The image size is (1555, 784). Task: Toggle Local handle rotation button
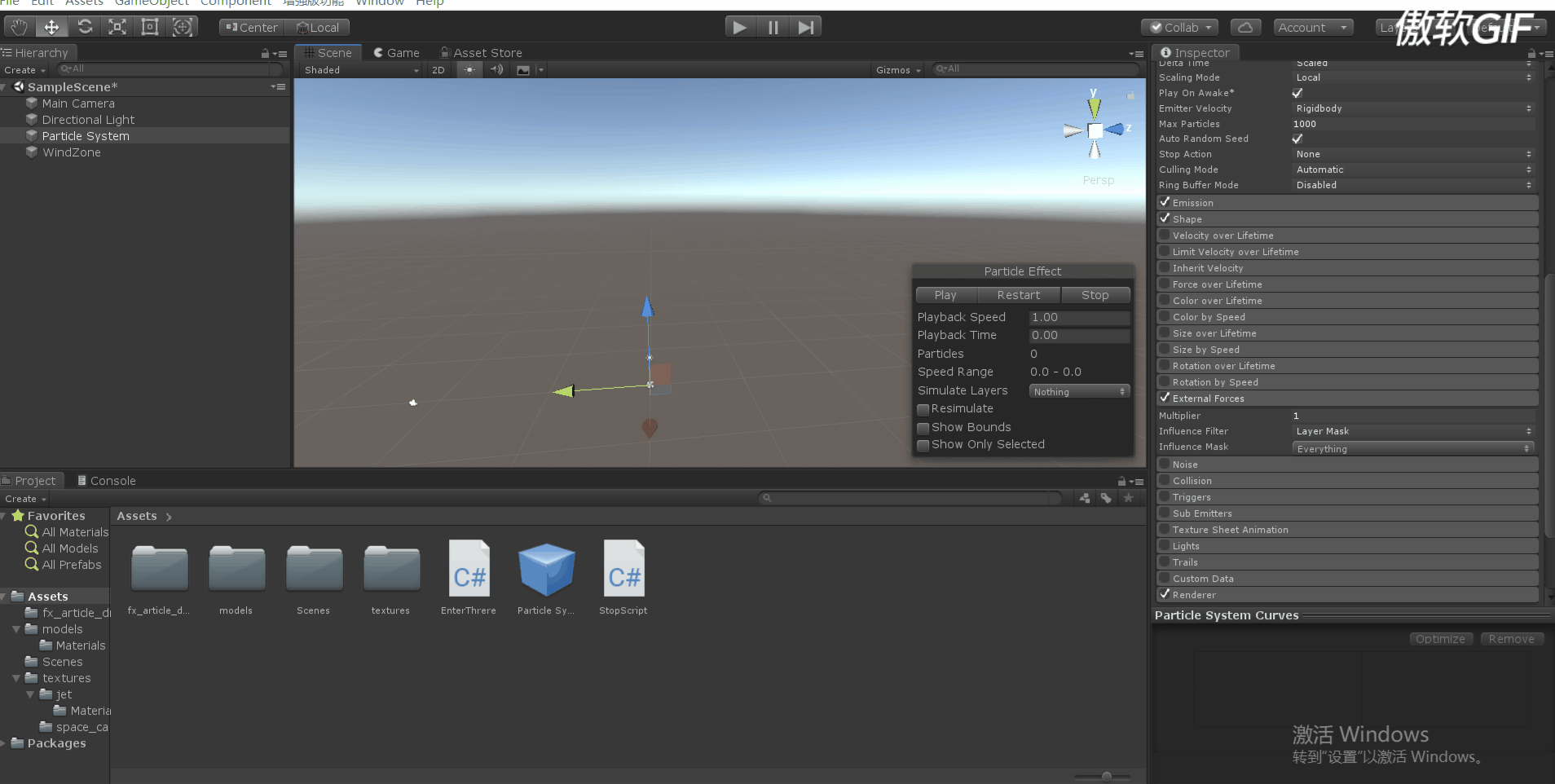pos(318,28)
